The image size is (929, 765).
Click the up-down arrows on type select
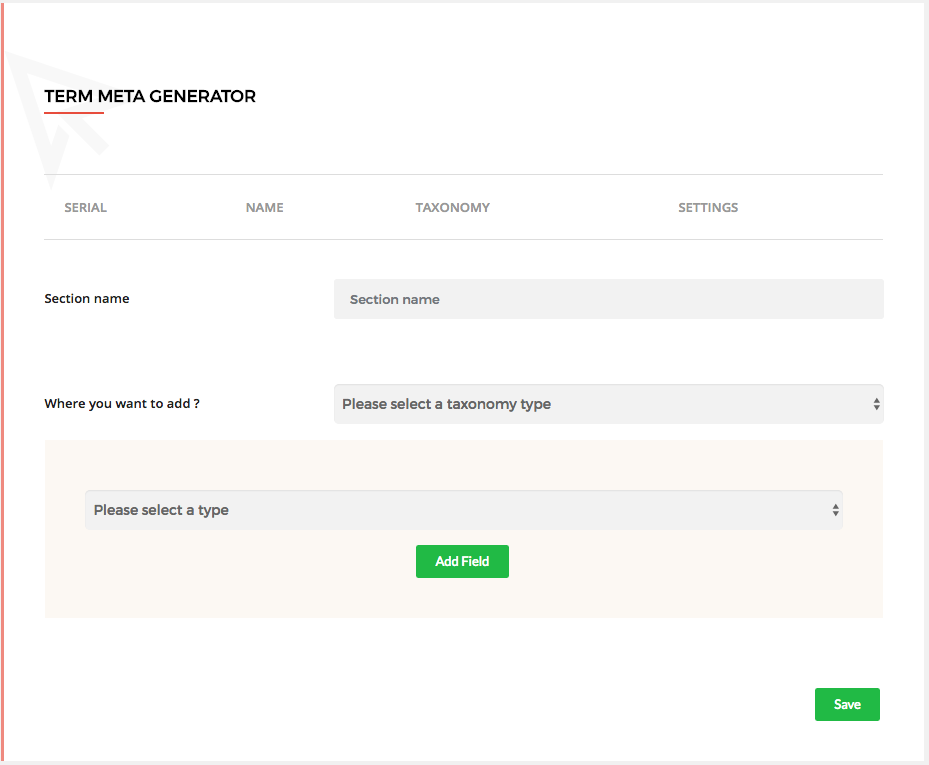click(835, 510)
